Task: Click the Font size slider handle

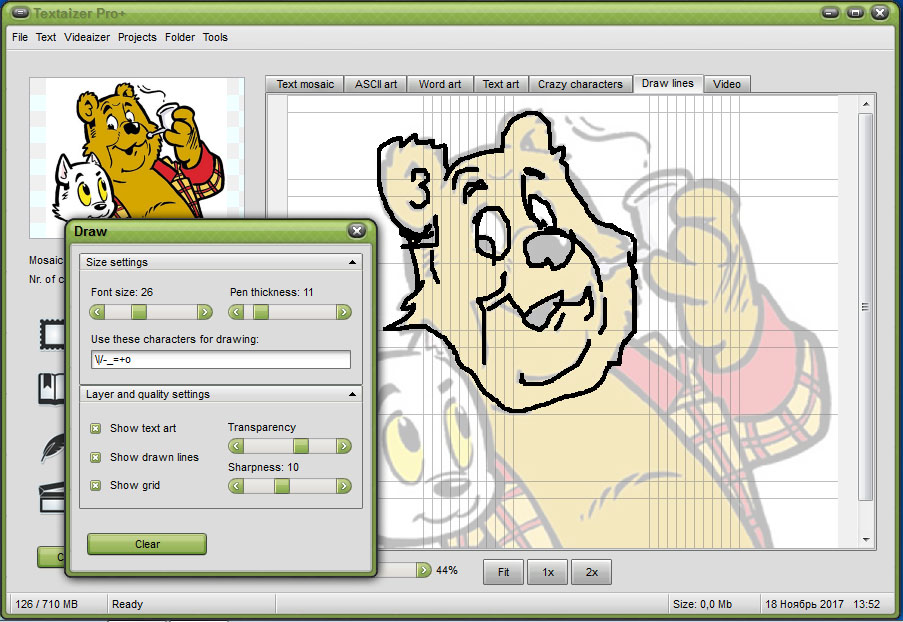Action: [139, 312]
